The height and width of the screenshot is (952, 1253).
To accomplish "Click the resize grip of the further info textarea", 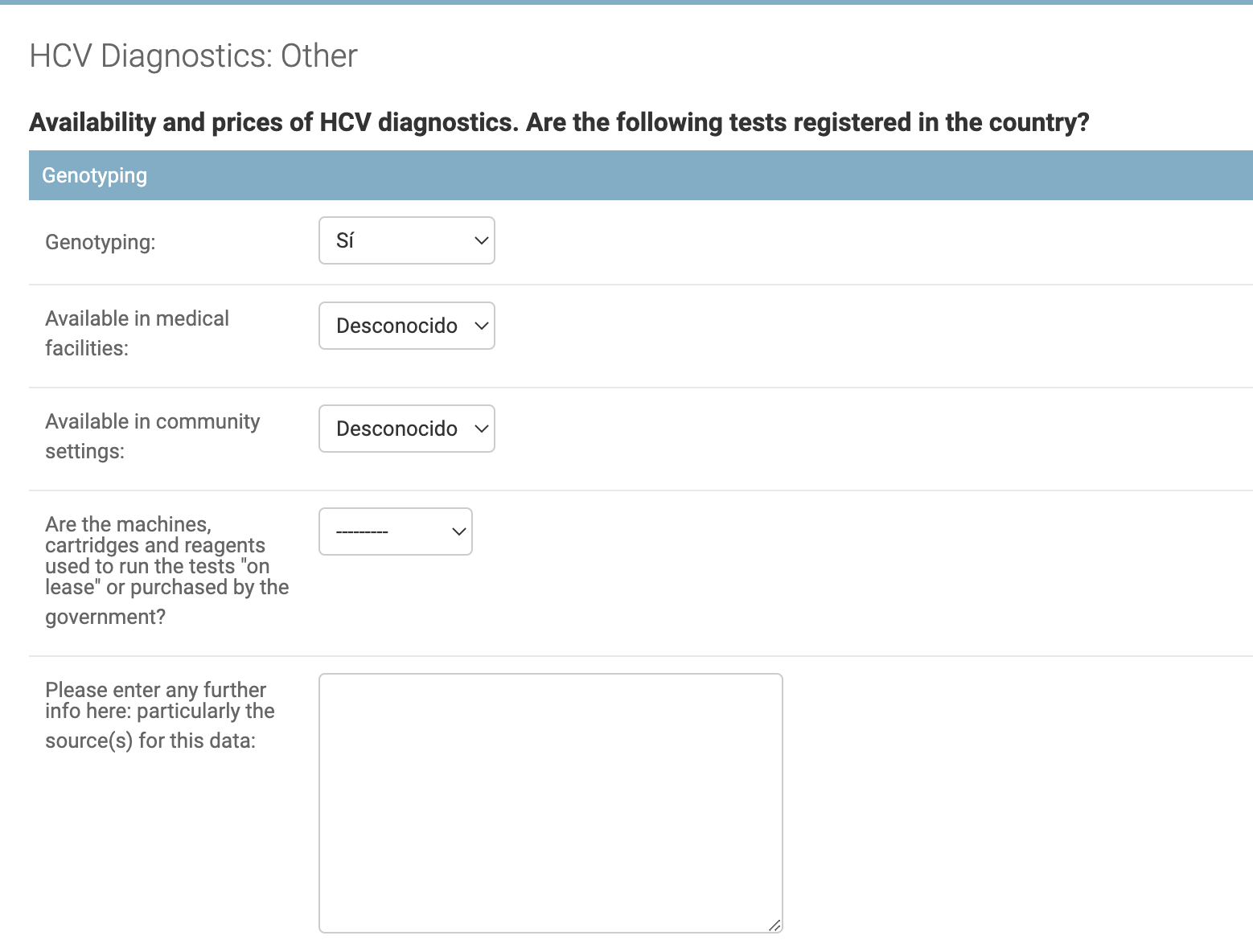I will pos(774,925).
